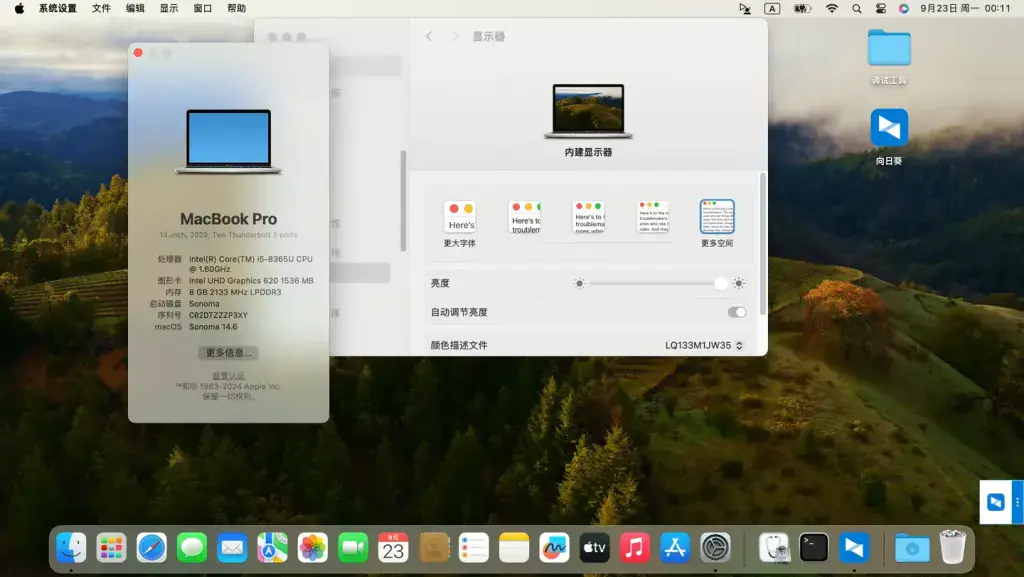This screenshot has width=1024, height=577.
Task: Click the Spotlight search menu bar icon
Action: click(x=857, y=8)
